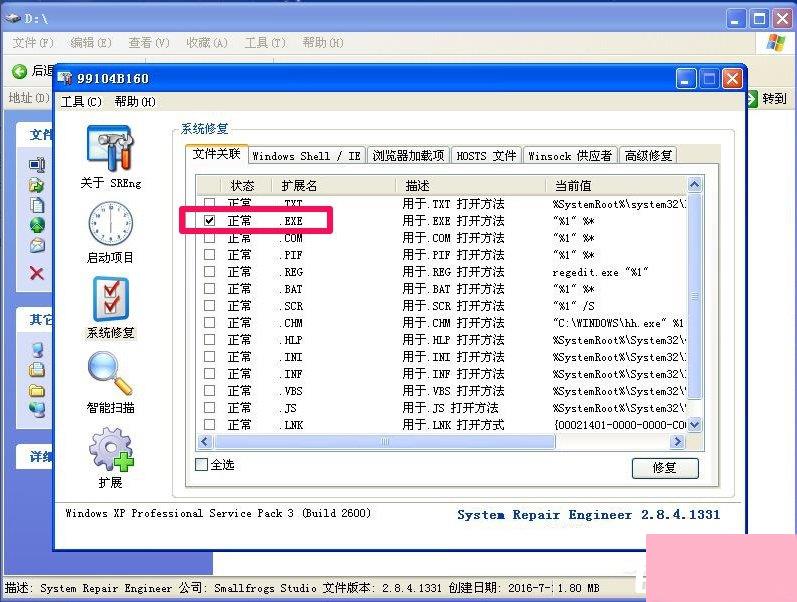Enable the 全选 select-all checkbox
The image size is (797, 602).
(x=201, y=464)
